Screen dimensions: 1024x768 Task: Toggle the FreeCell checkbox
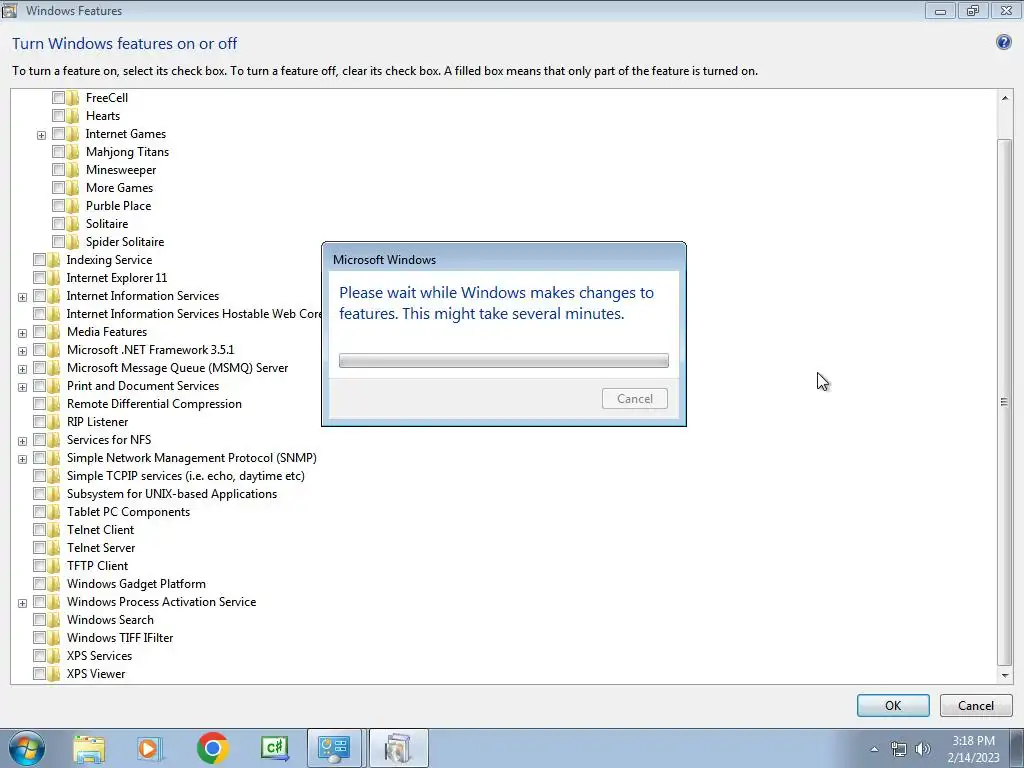tap(58, 97)
